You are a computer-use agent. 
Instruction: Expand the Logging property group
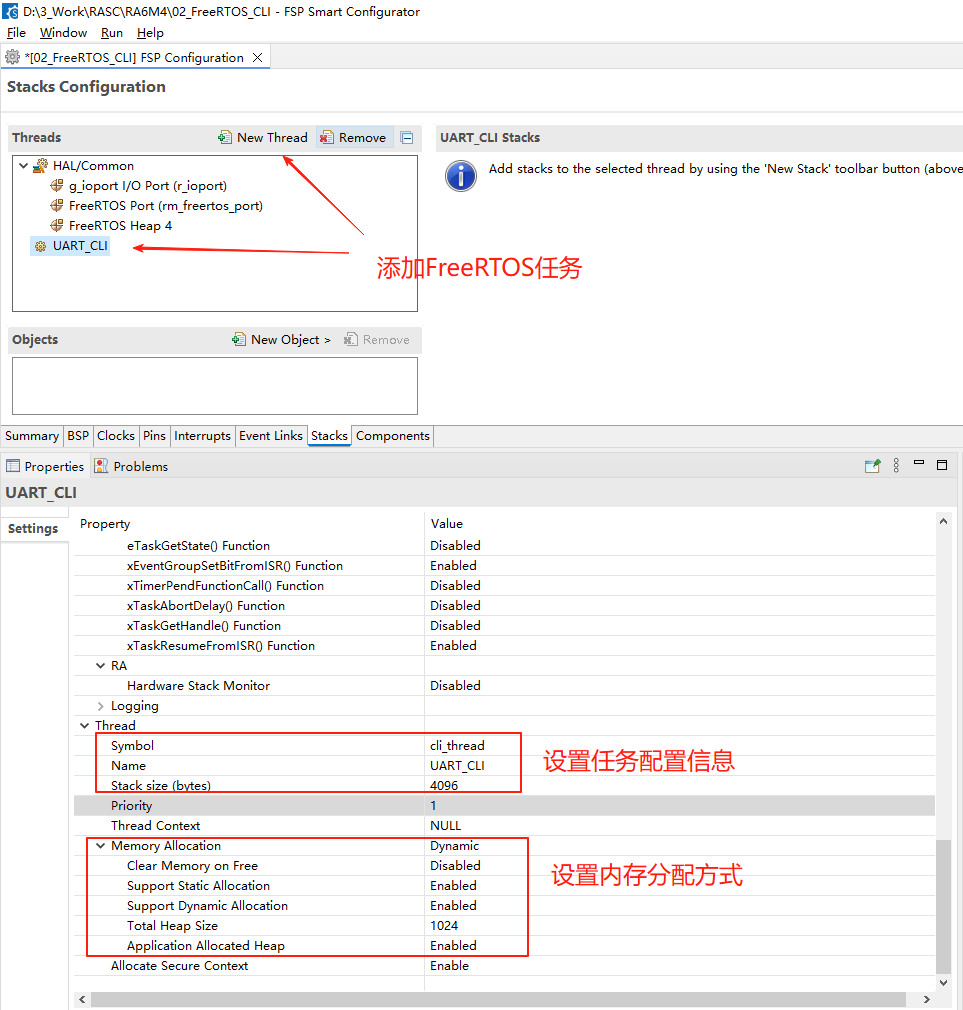pos(100,706)
